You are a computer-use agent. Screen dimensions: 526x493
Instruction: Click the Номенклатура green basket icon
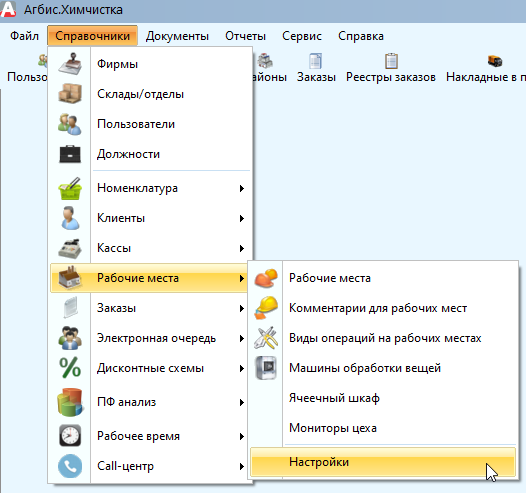[70, 188]
